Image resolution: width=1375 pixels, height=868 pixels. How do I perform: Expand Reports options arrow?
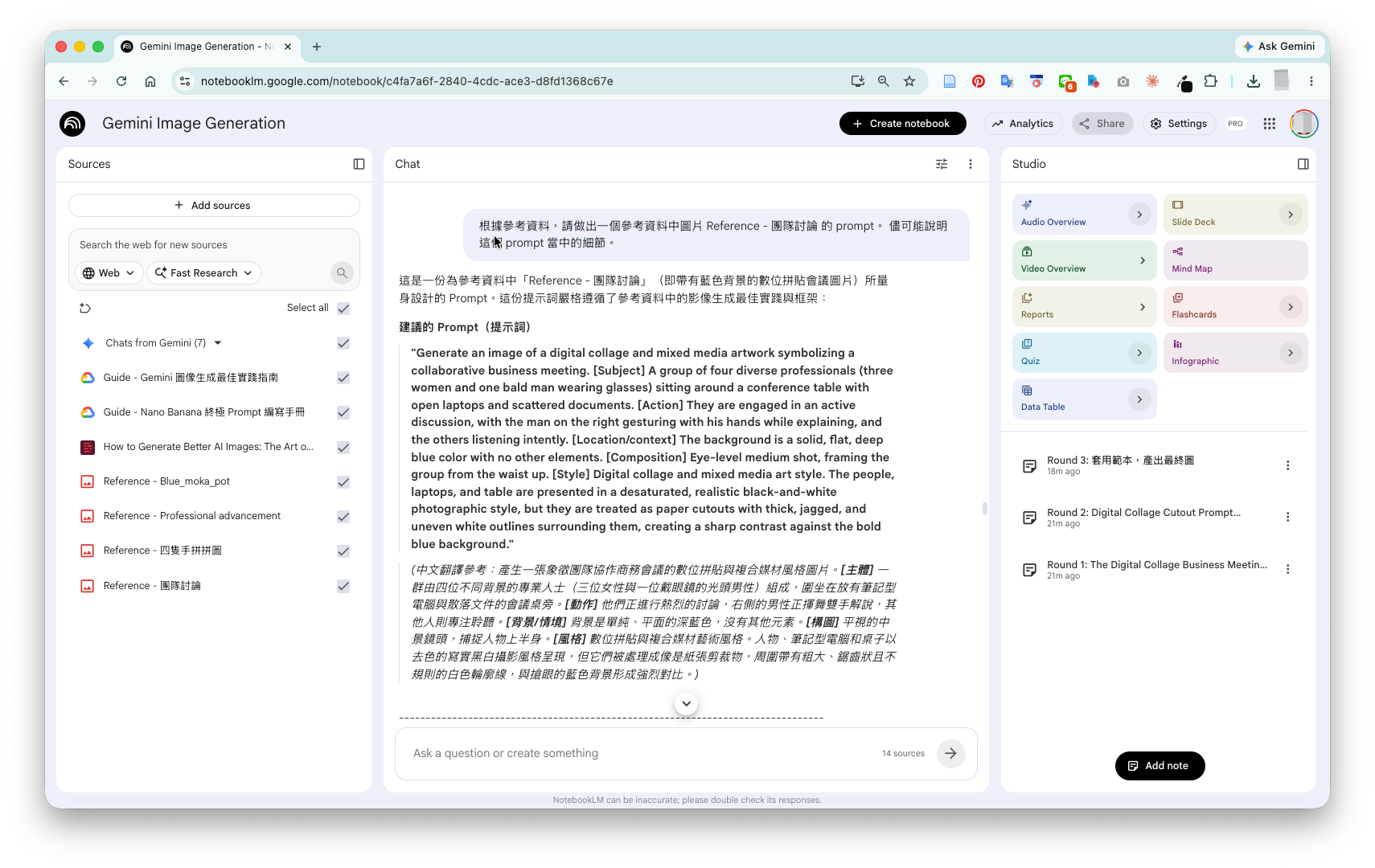point(1143,307)
